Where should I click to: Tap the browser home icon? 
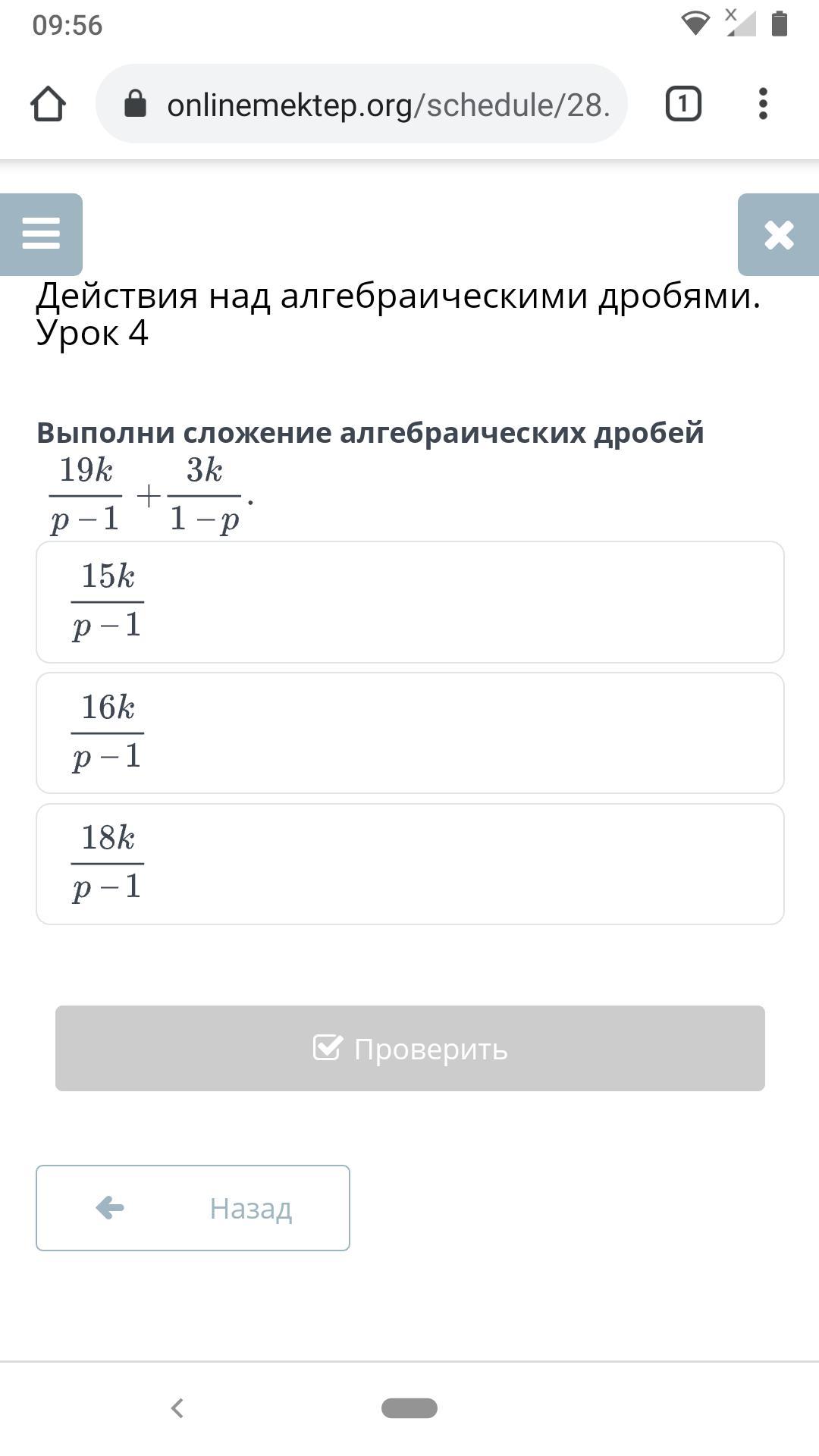click(48, 104)
